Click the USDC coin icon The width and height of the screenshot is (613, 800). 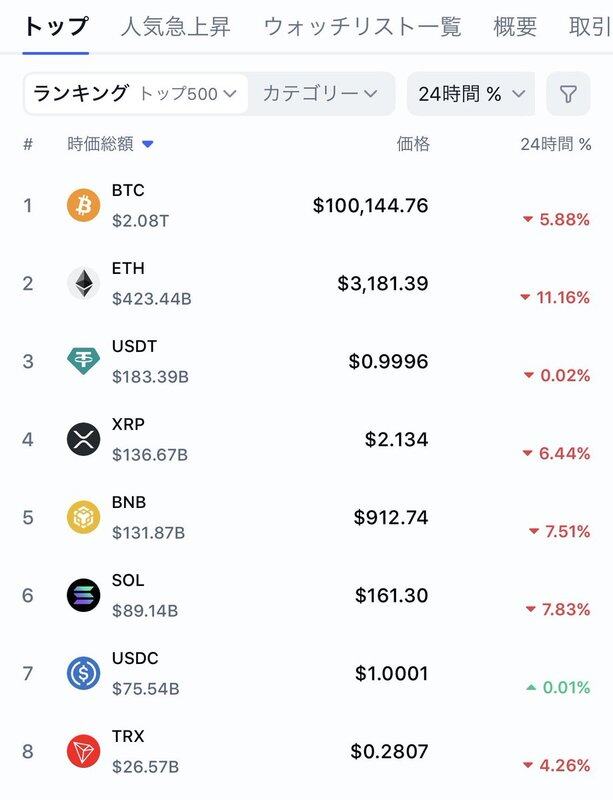(x=84, y=673)
